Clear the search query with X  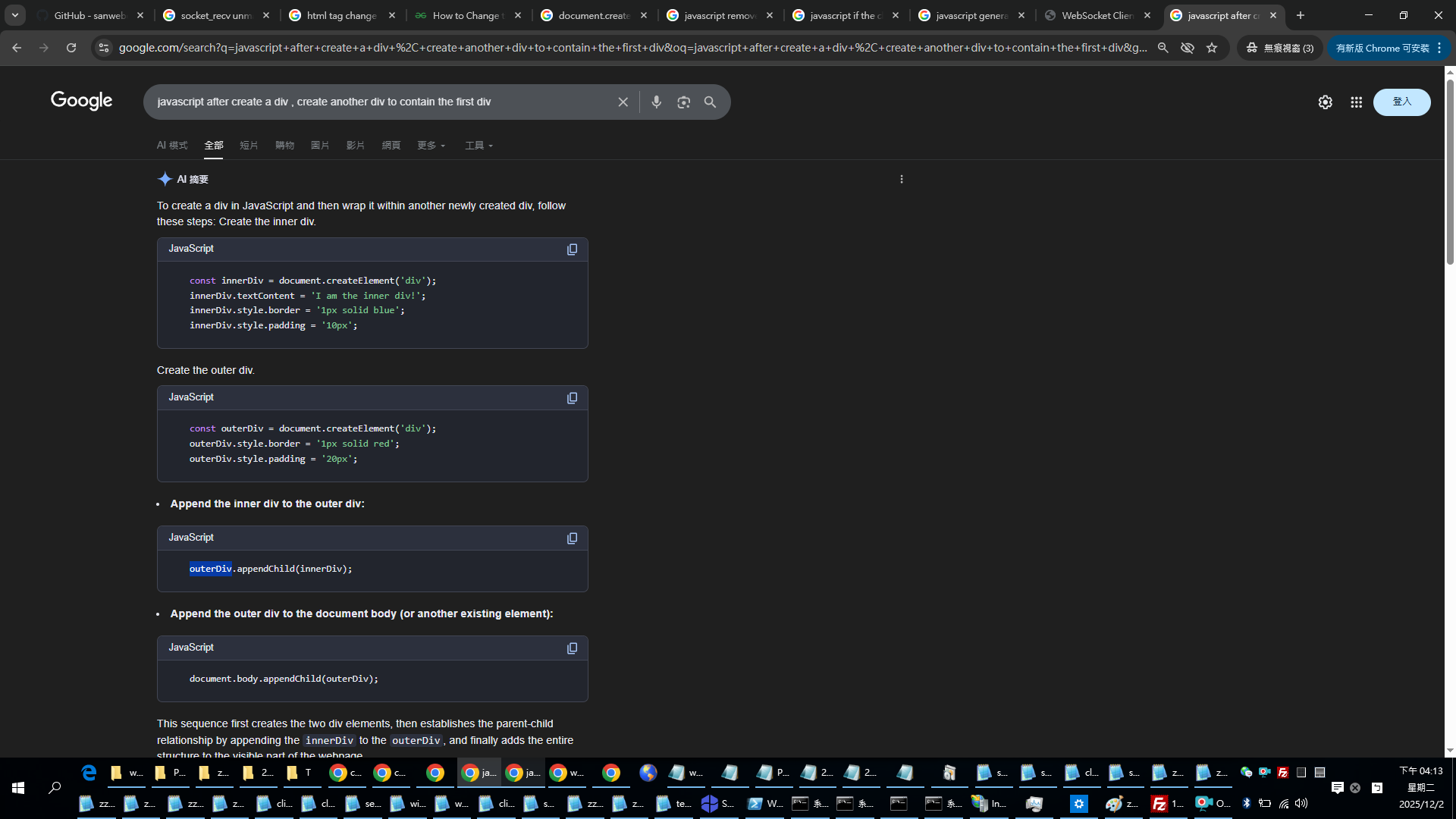[x=623, y=102]
